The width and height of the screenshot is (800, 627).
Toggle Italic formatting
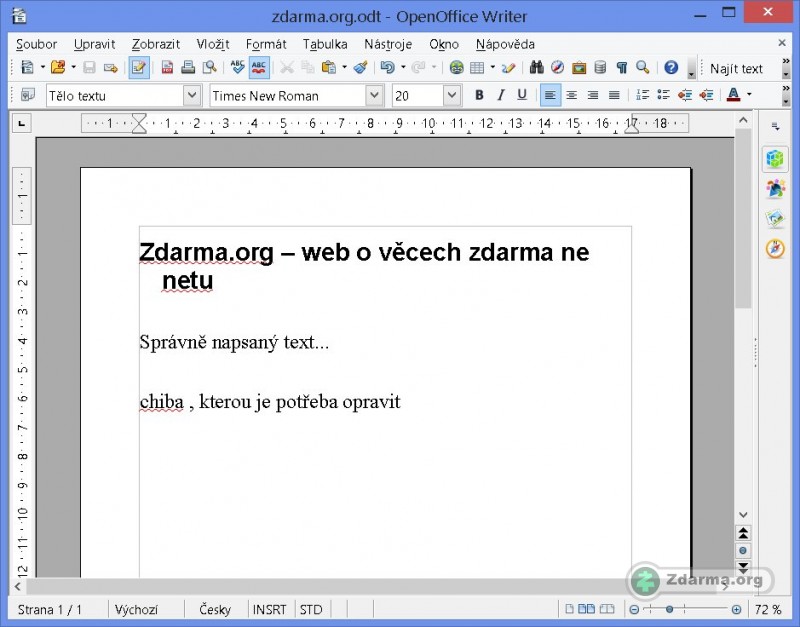click(501, 95)
